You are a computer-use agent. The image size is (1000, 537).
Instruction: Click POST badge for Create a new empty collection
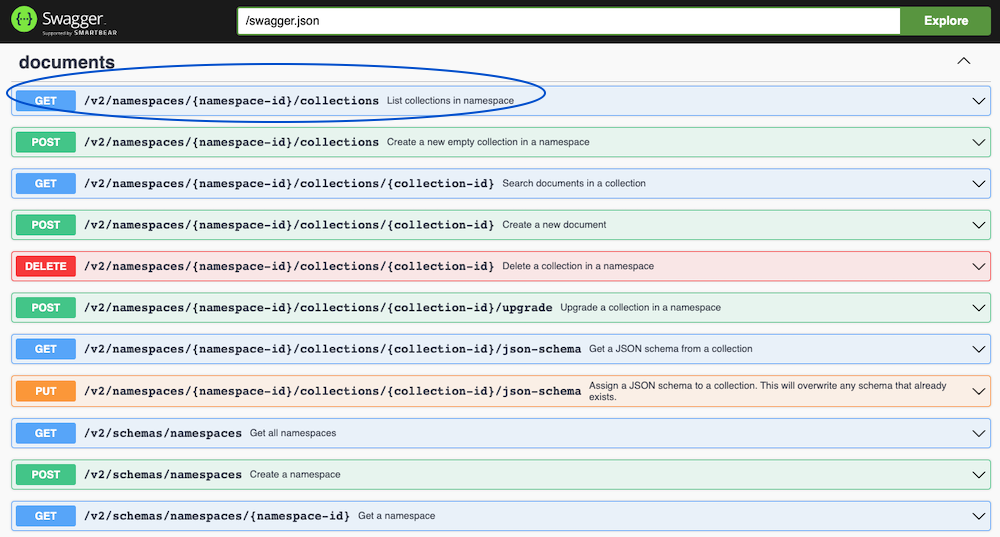point(46,142)
